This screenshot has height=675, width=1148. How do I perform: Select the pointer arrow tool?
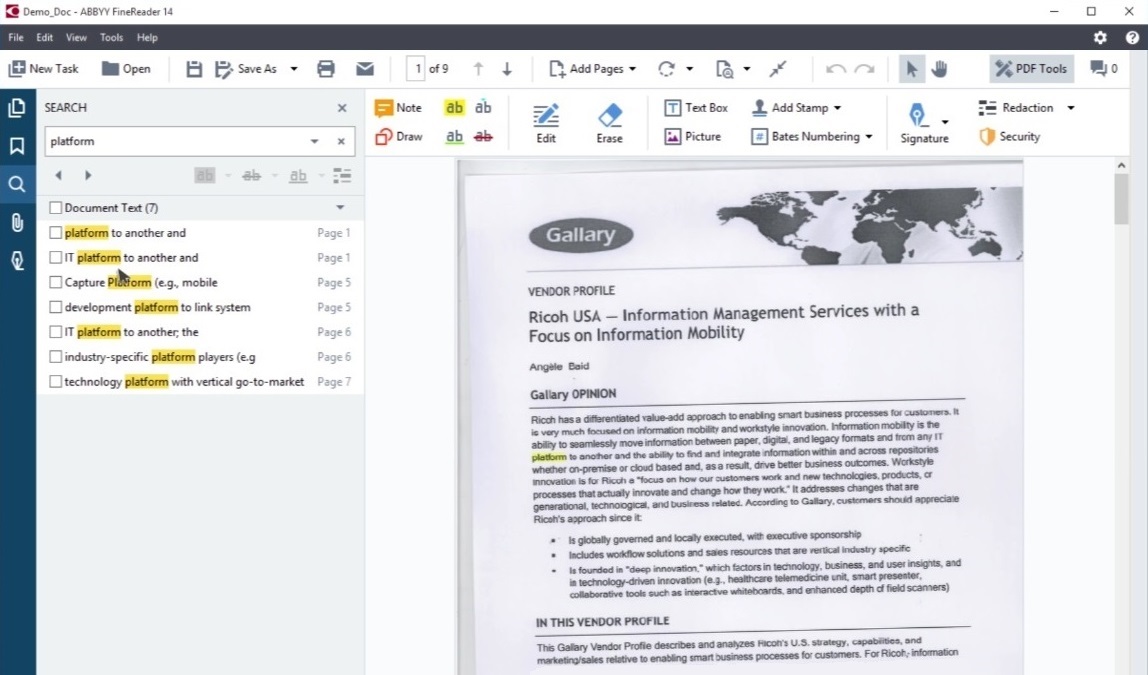[x=912, y=69]
